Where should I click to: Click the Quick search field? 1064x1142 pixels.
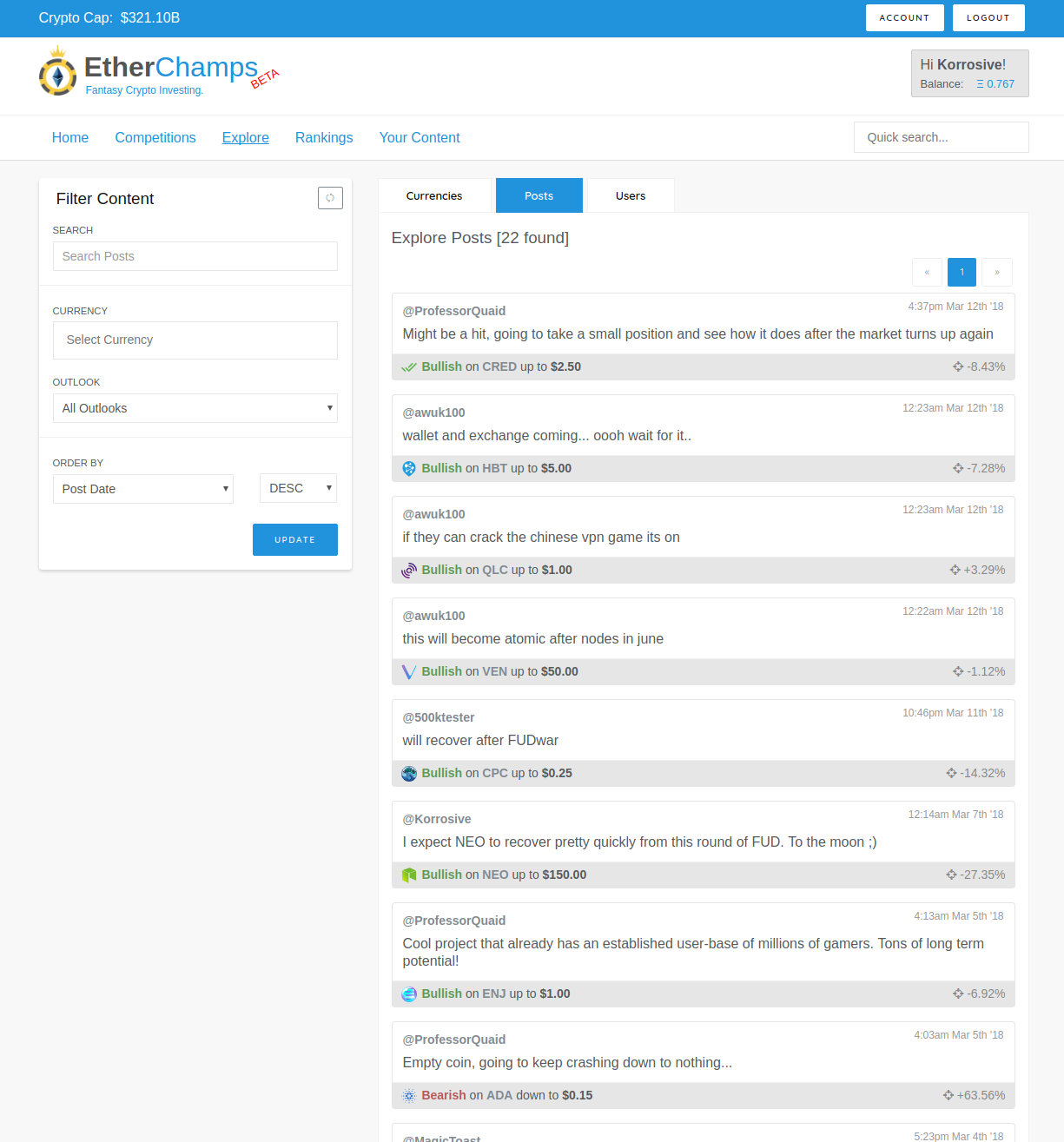[942, 137]
